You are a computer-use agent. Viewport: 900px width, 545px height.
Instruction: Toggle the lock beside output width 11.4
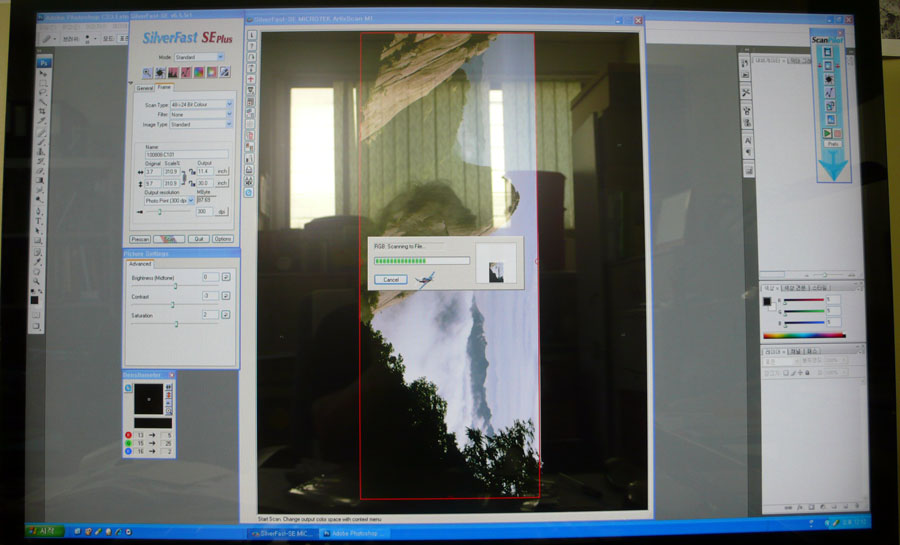coord(192,172)
